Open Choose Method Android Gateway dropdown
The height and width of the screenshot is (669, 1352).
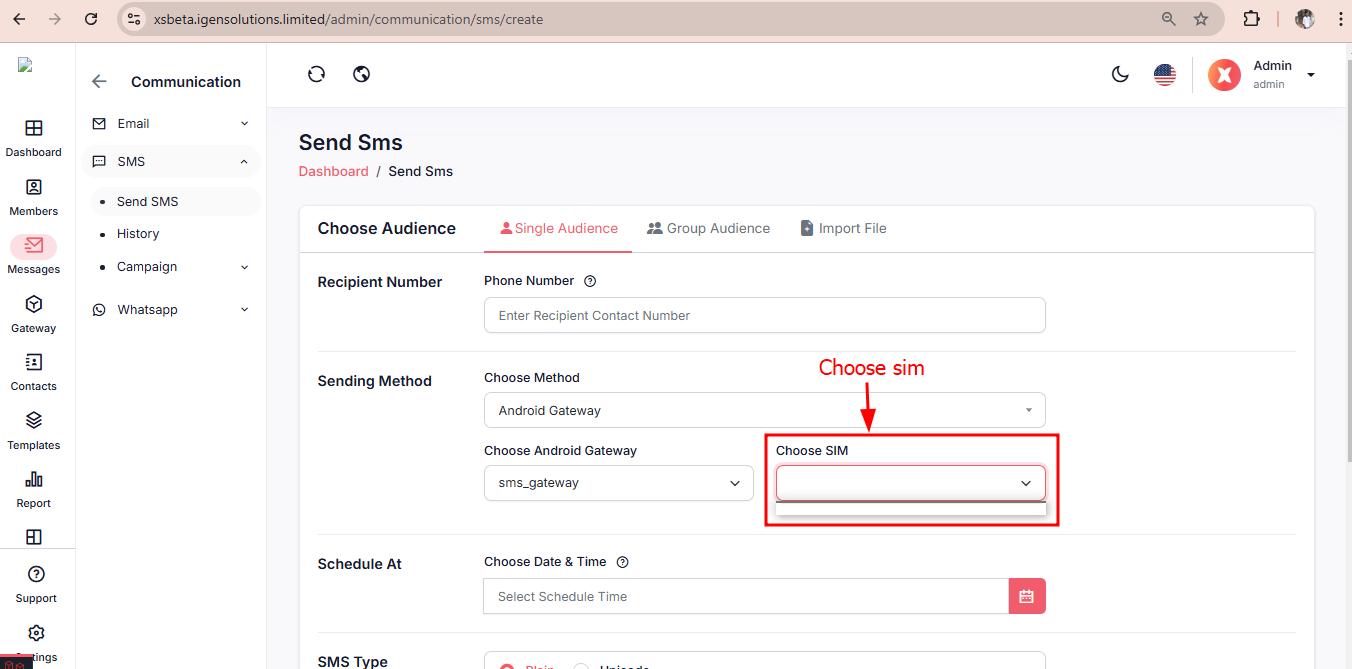tap(764, 410)
